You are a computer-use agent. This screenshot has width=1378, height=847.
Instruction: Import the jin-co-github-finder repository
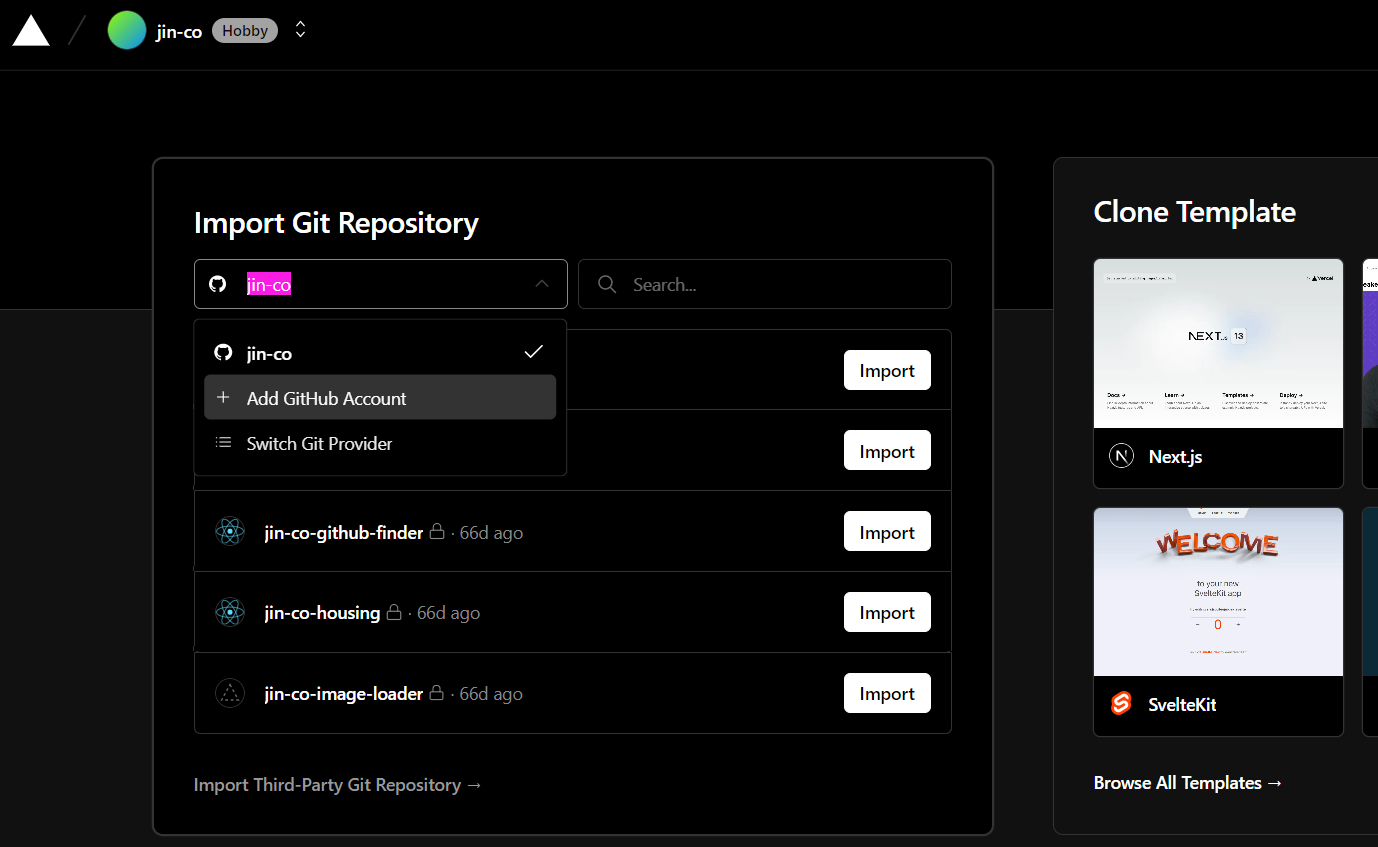coord(887,532)
